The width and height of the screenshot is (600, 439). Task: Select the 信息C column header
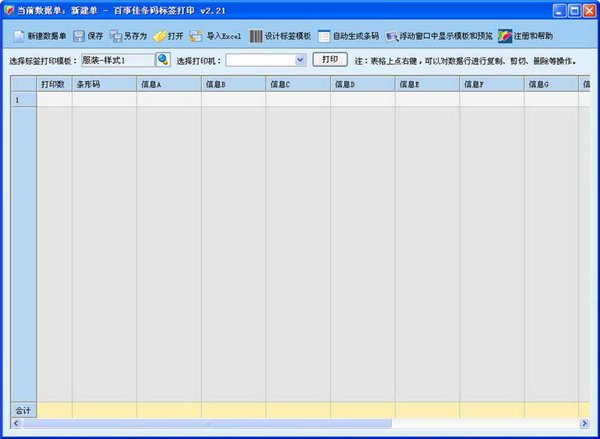tap(298, 84)
